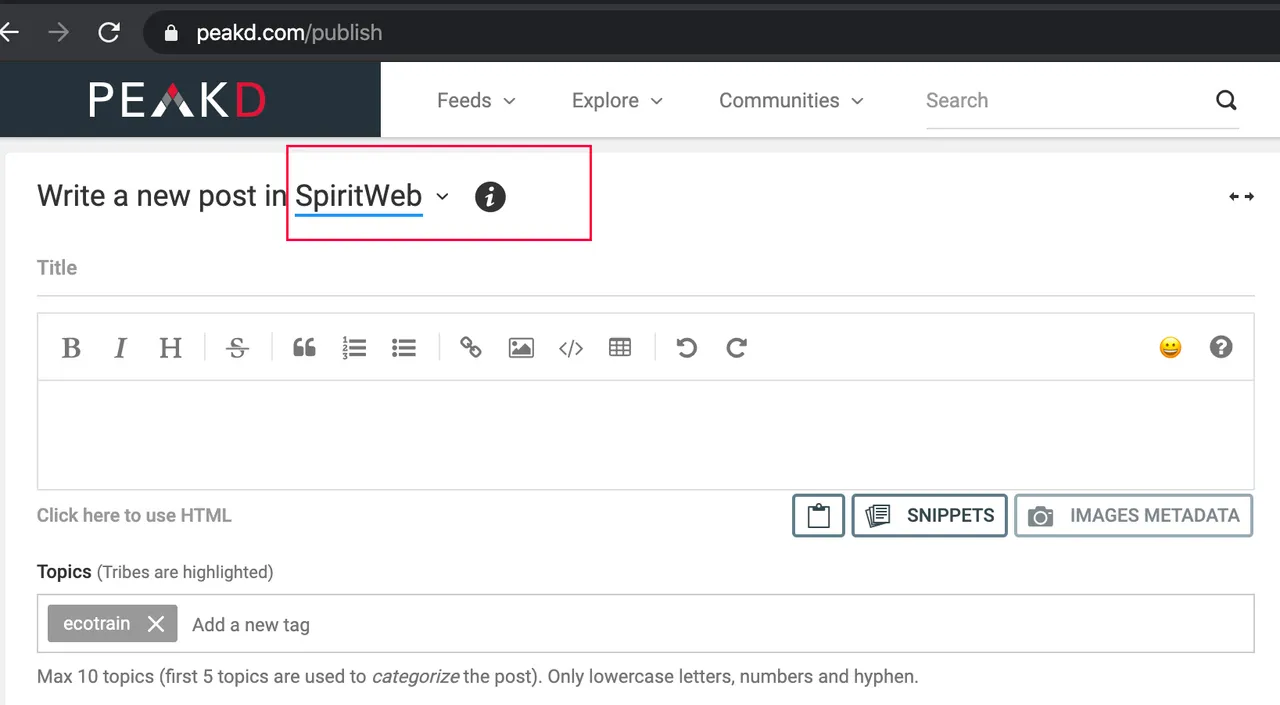Focus the post Title field
The height and width of the screenshot is (705, 1280).
tap(646, 268)
